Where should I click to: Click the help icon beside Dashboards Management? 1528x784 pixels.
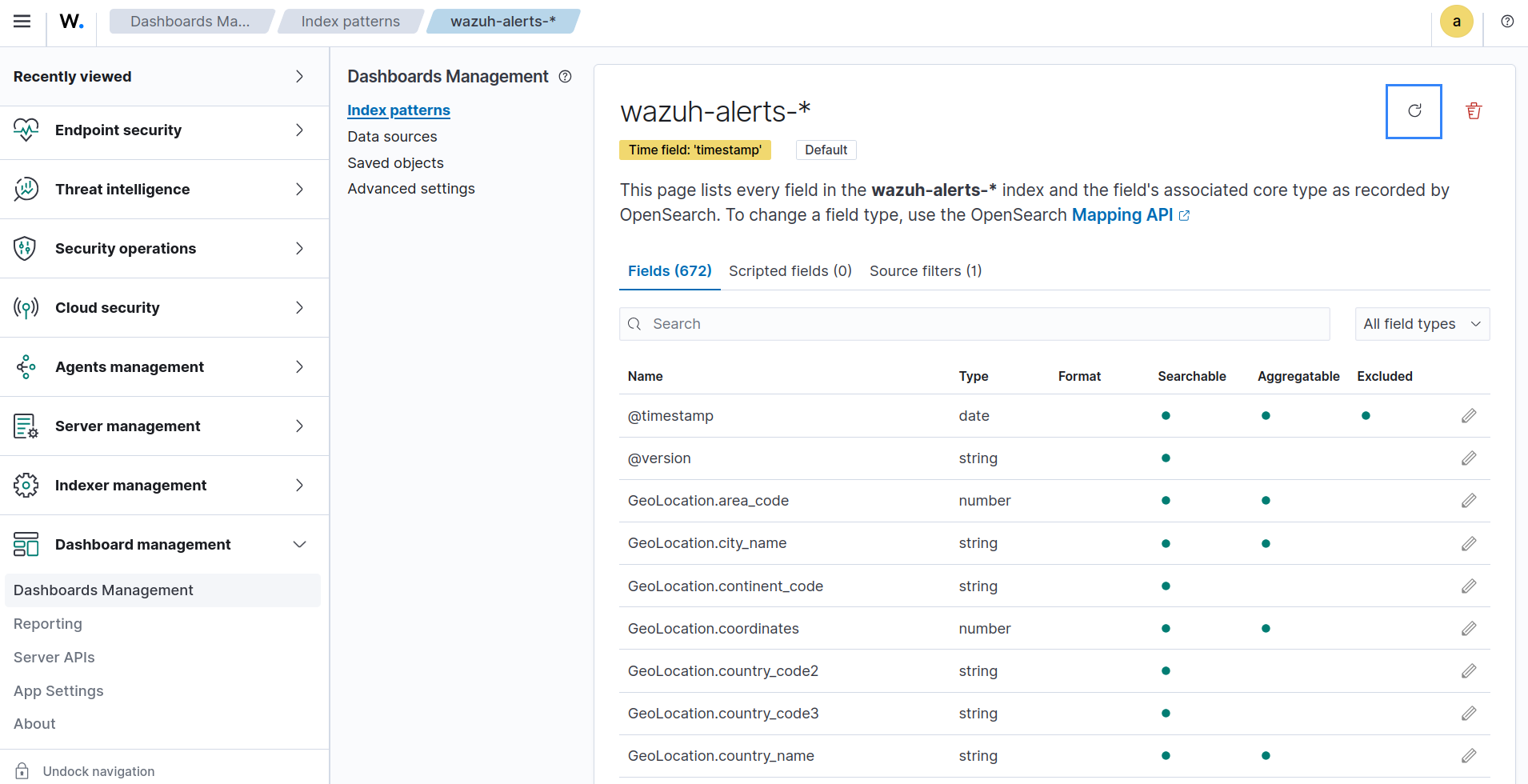565,77
